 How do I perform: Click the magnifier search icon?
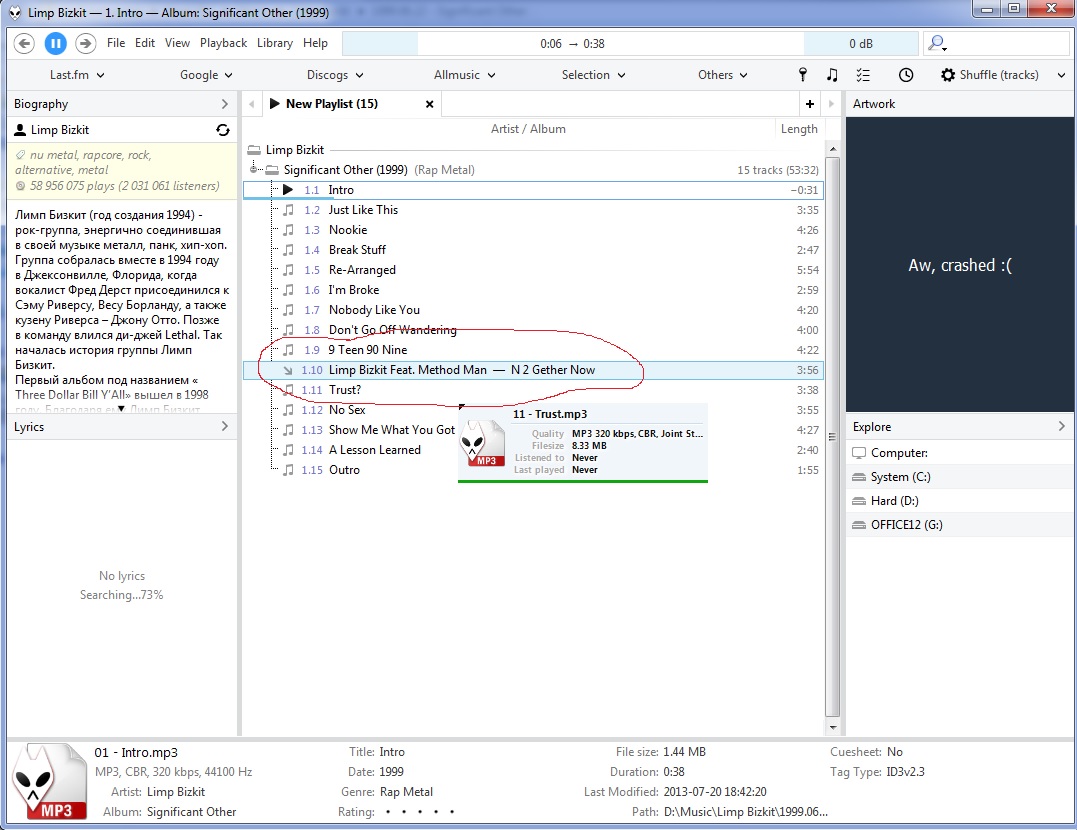(x=936, y=43)
